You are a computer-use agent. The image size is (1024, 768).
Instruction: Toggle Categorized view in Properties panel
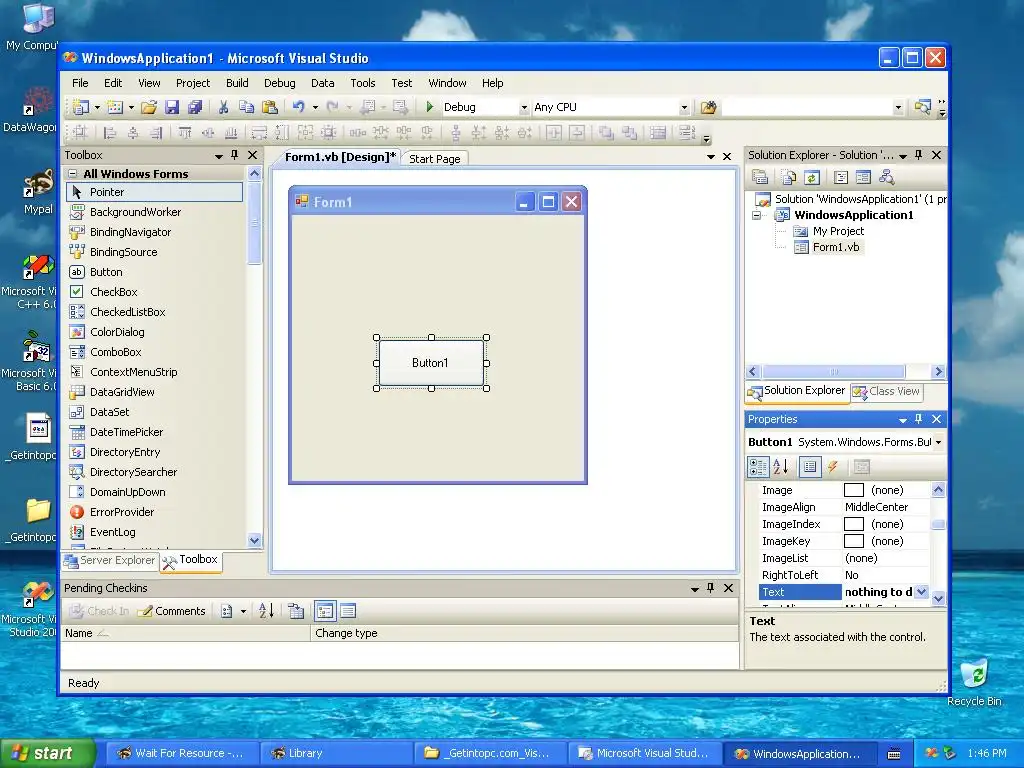758,466
